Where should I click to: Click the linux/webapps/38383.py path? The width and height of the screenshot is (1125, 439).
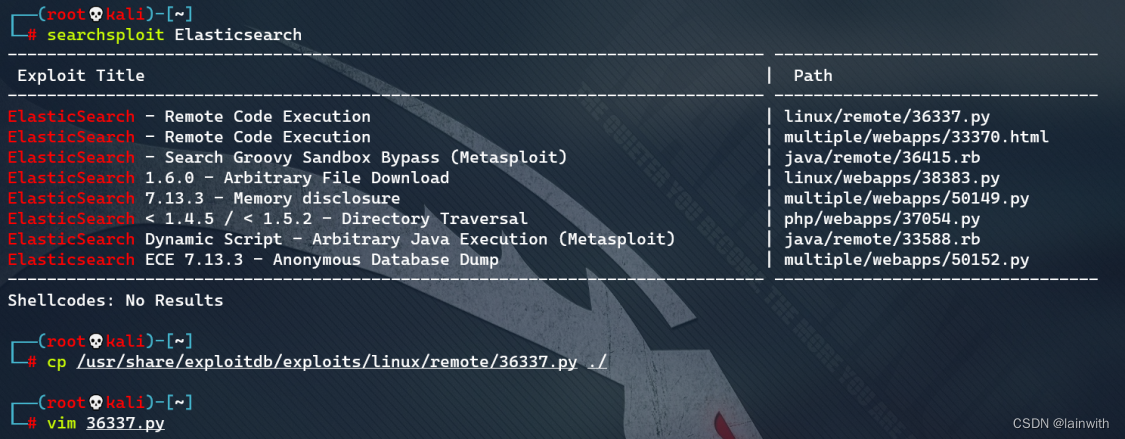click(x=892, y=178)
